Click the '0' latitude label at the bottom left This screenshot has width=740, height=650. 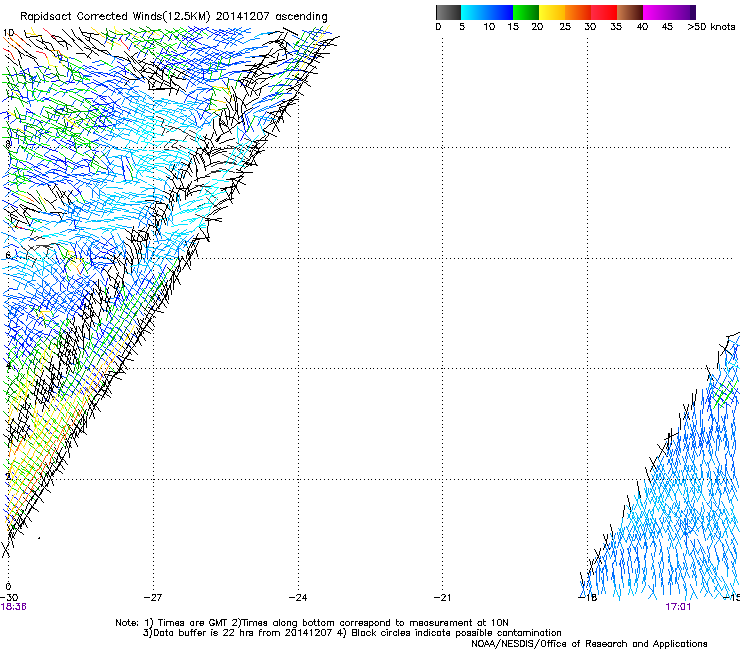click(x=8, y=587)
